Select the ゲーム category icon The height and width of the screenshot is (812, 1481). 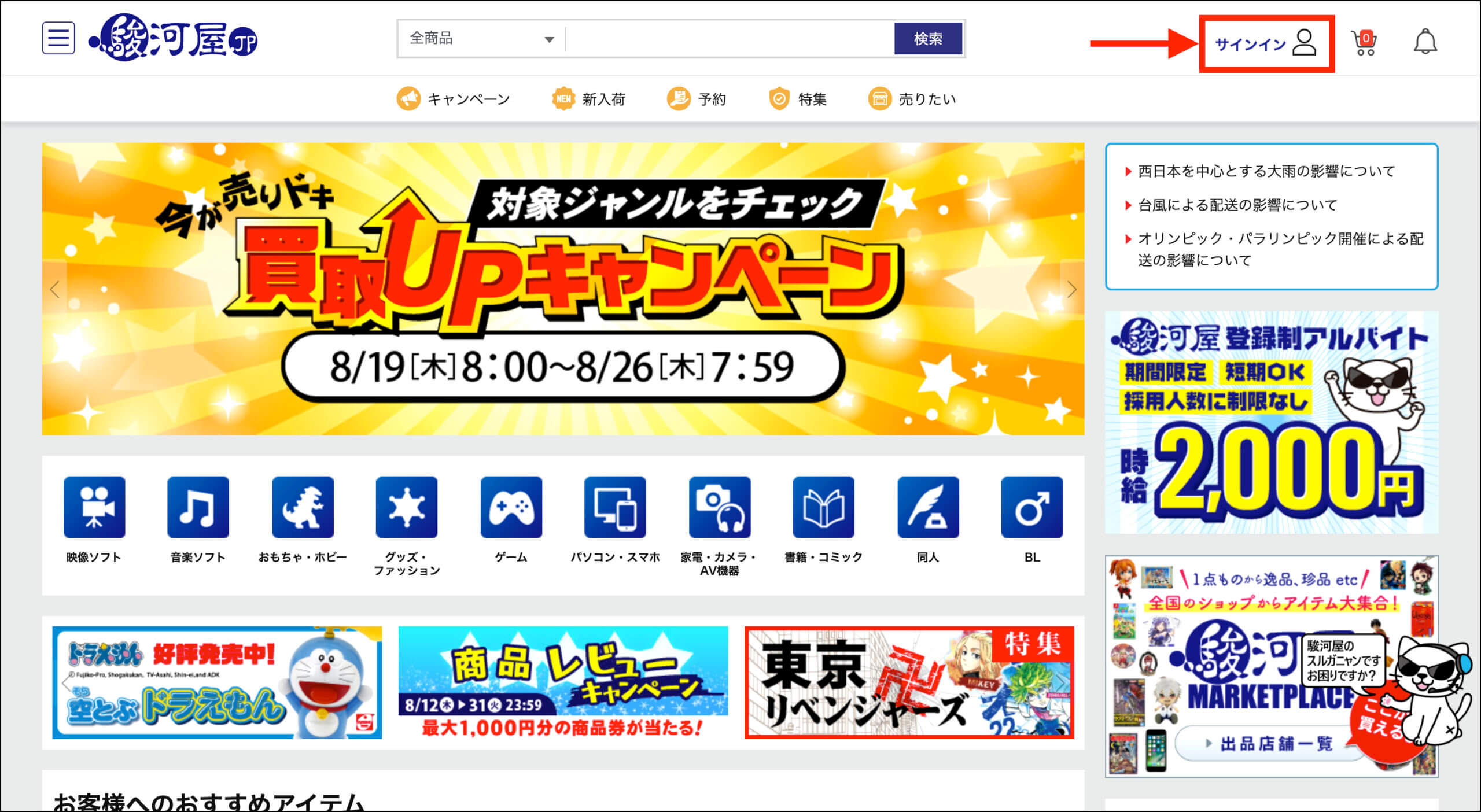[x=511, y=507]
